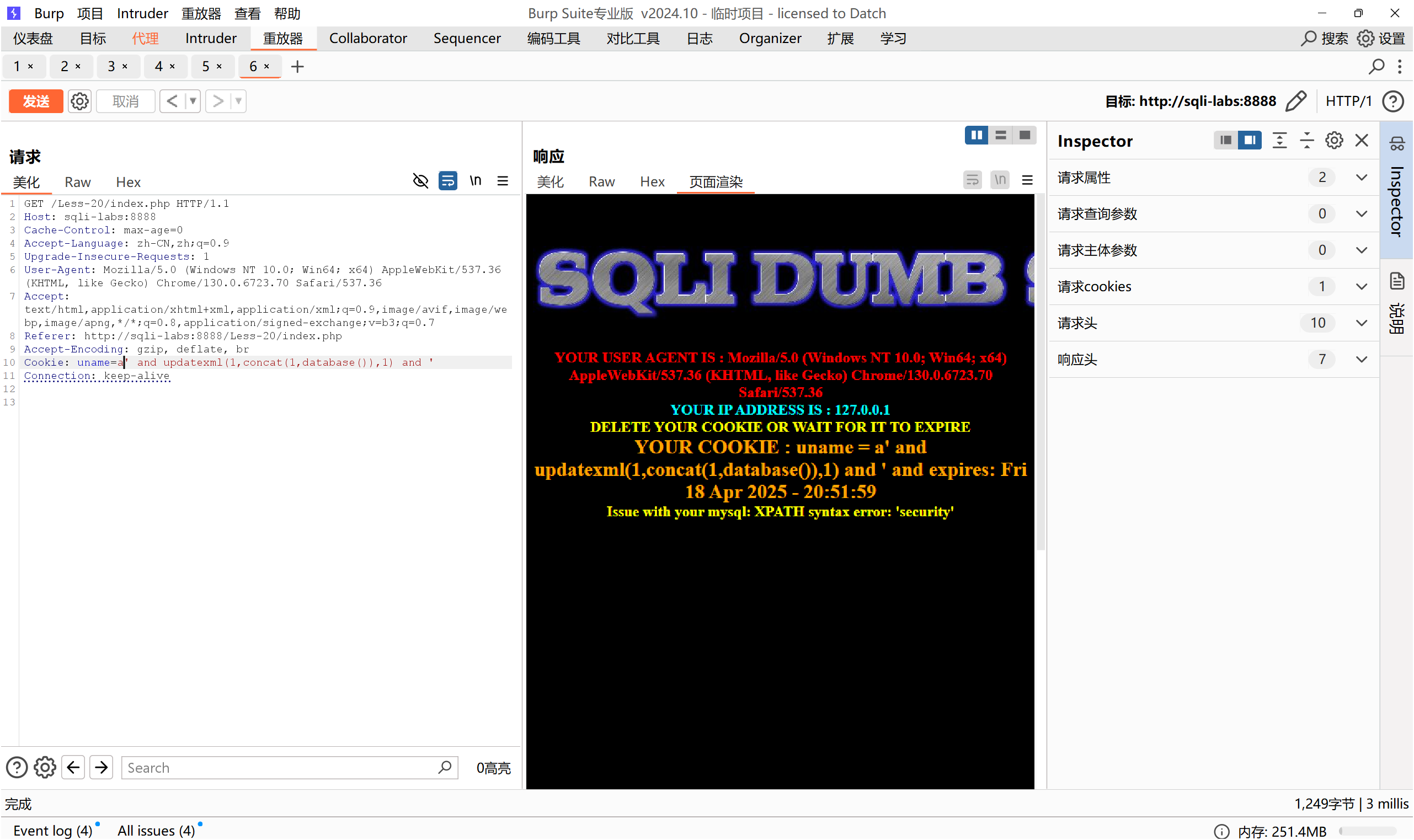Viewport: 1414px width, 840px height.
Task: Open the request editor hamburger menu
Action: (503, 181)
